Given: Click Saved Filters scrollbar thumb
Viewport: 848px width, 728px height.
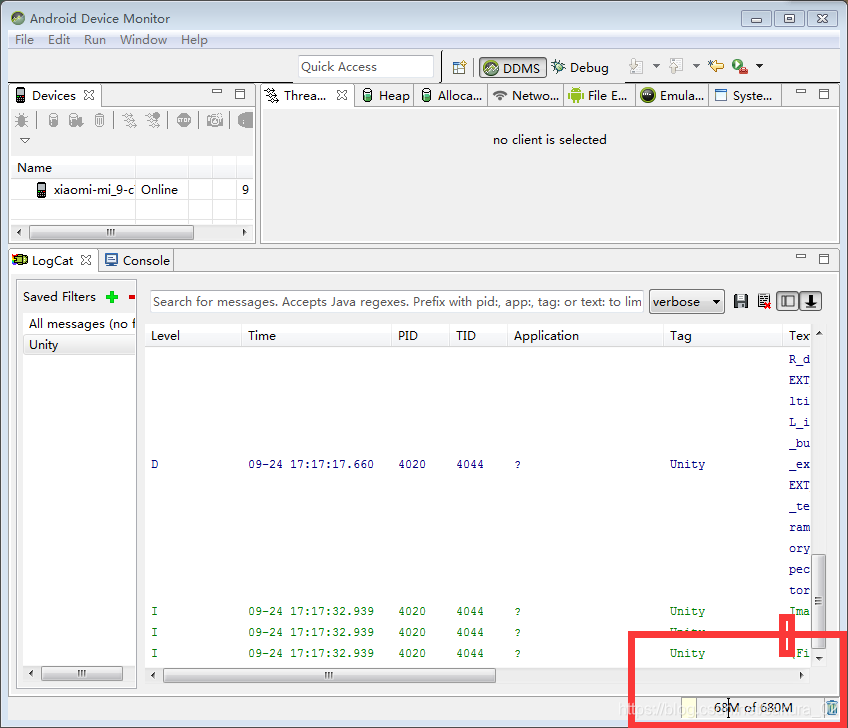Looking at the screenshot, I should tap(82, 673).
